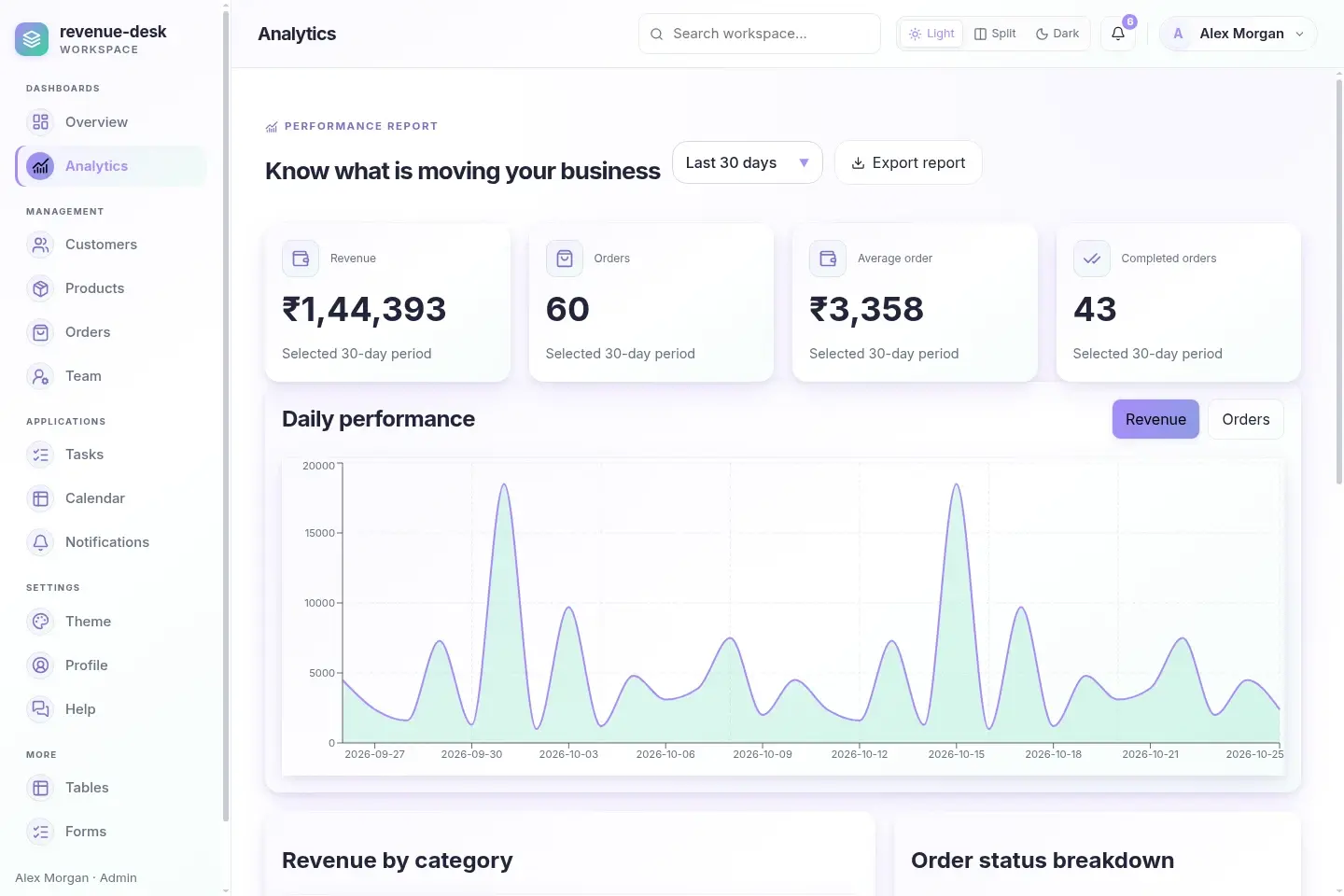Viewport: 1344px width, 896px height.
Task: Click the Export report button
Action: [x=908, y=162]
